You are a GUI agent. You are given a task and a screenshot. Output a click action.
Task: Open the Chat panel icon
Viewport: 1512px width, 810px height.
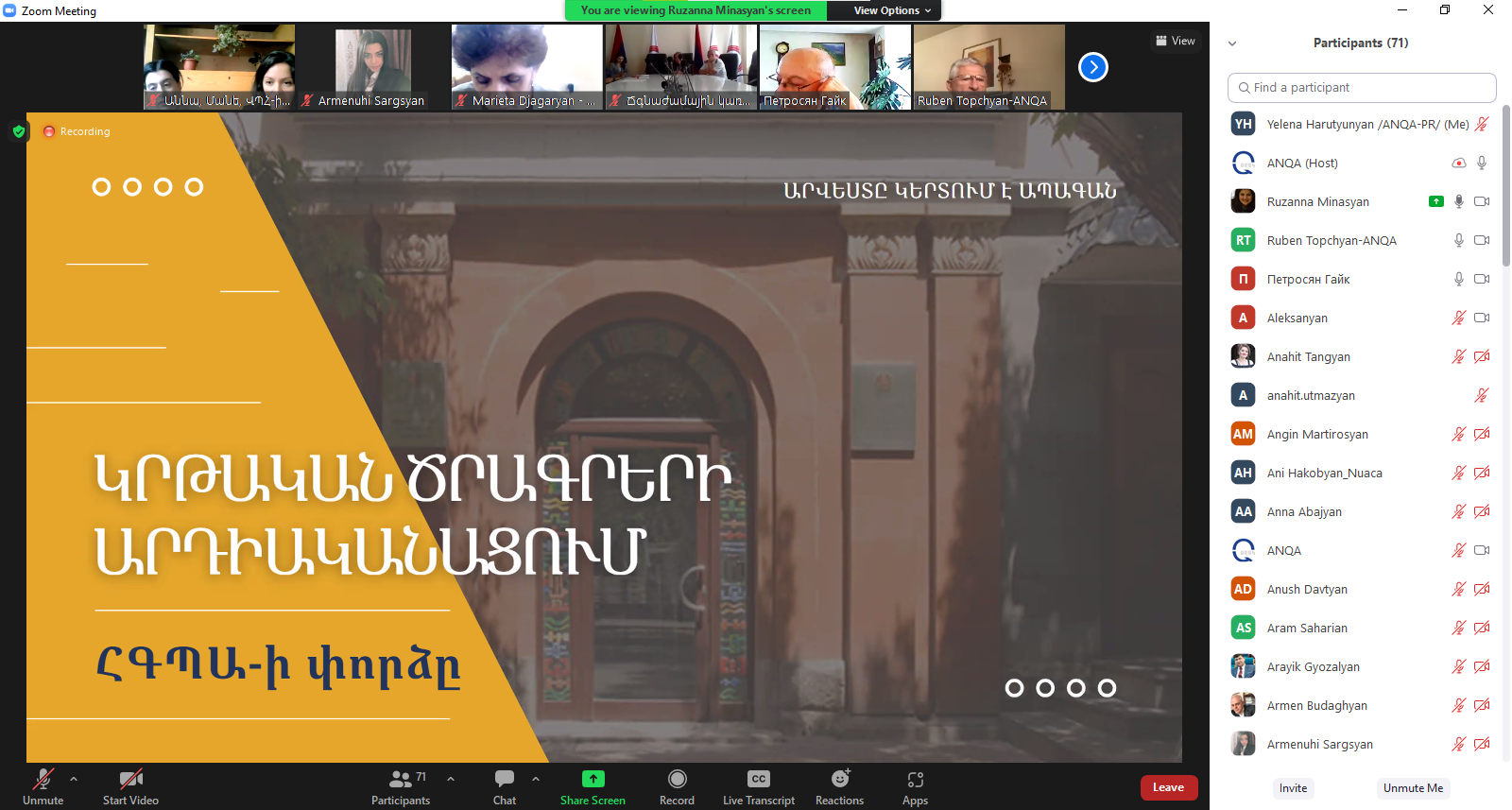(x=505, y=780)
